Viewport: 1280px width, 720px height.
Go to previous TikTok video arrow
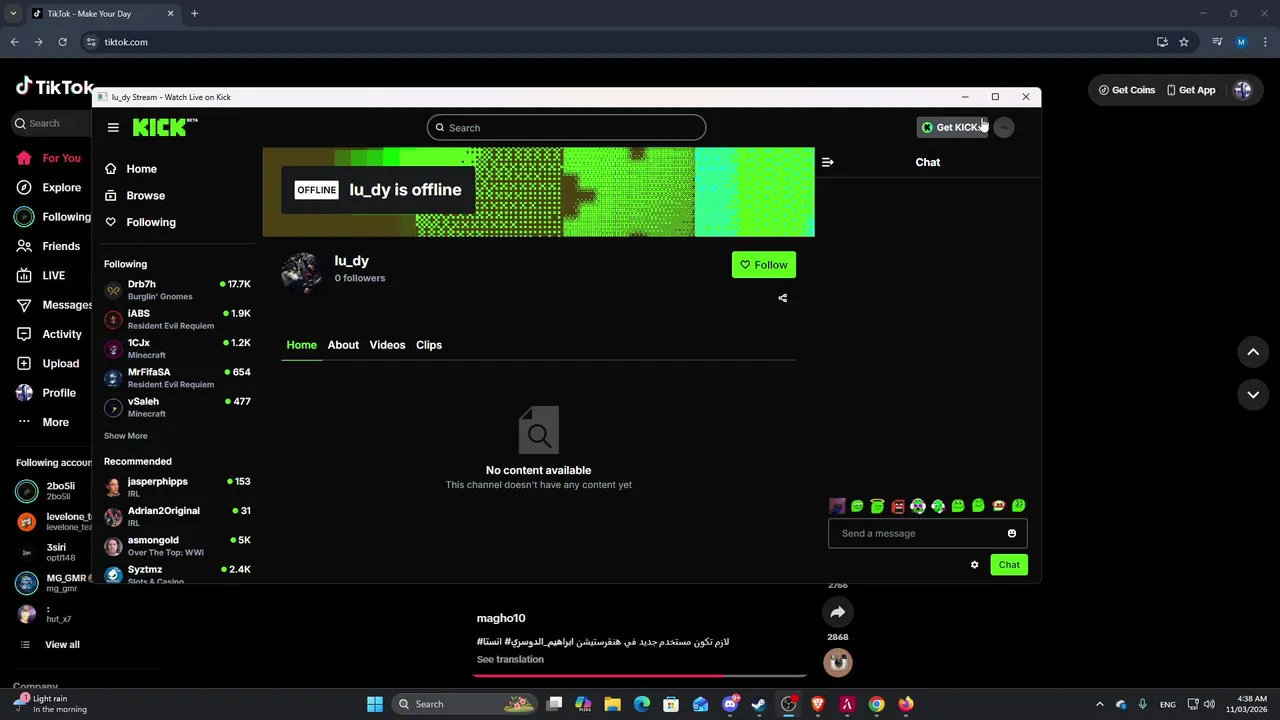point(1253,352)
